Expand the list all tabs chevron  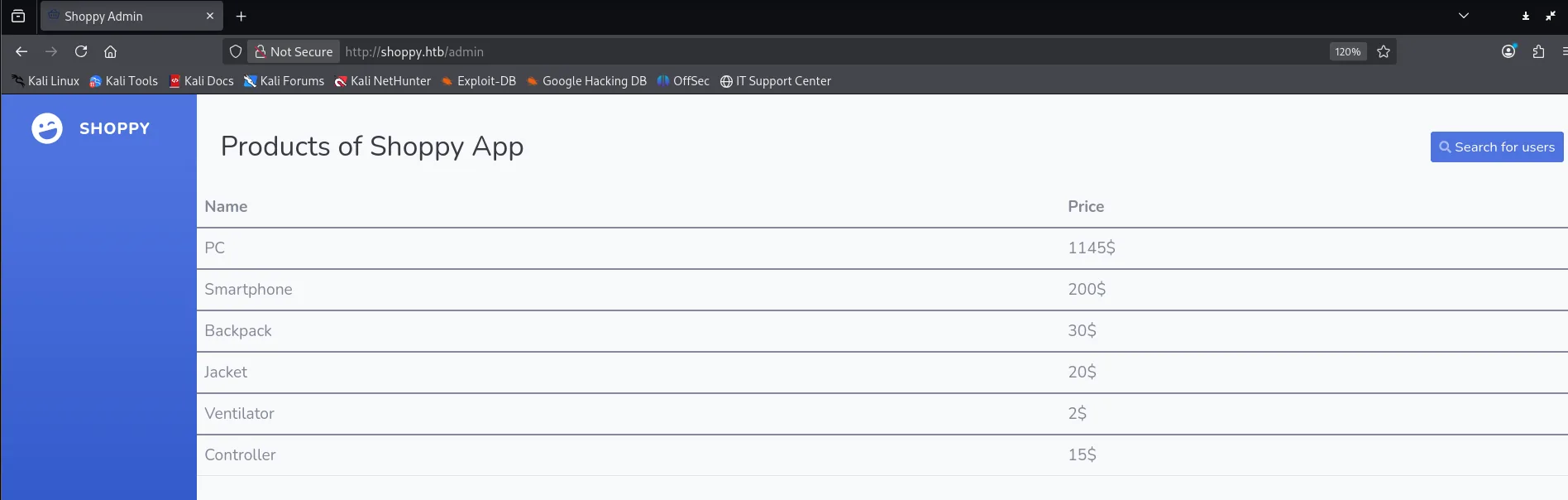click(x=1464, y=16)
